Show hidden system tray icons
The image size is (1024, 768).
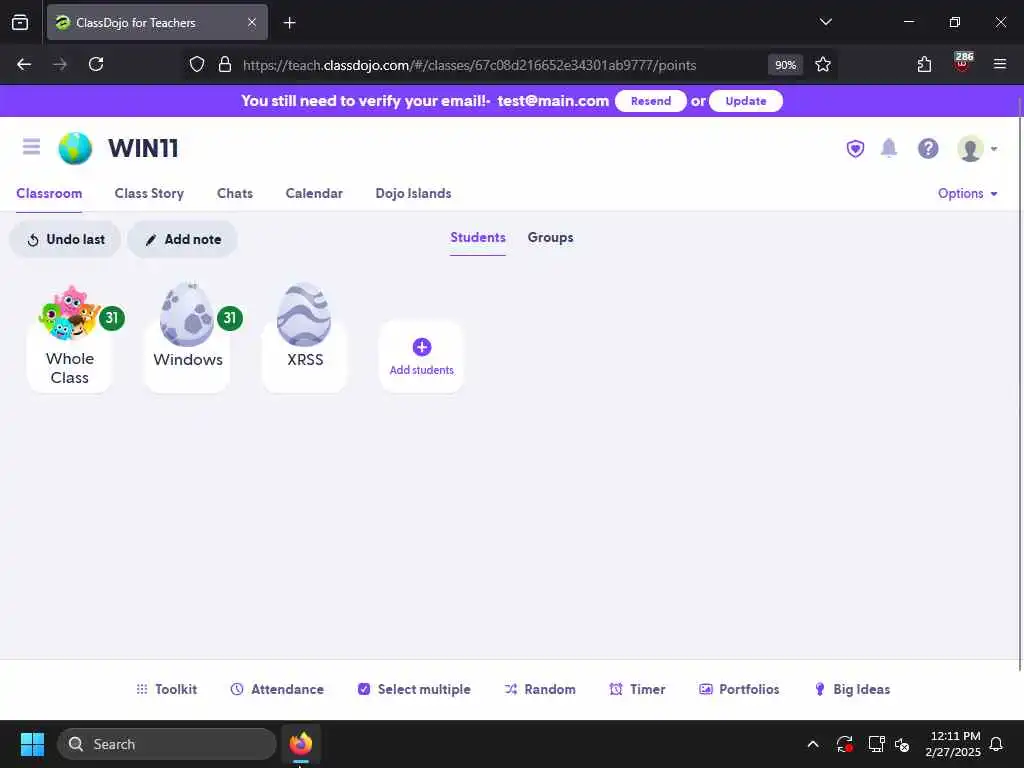[x=813, y=744]
